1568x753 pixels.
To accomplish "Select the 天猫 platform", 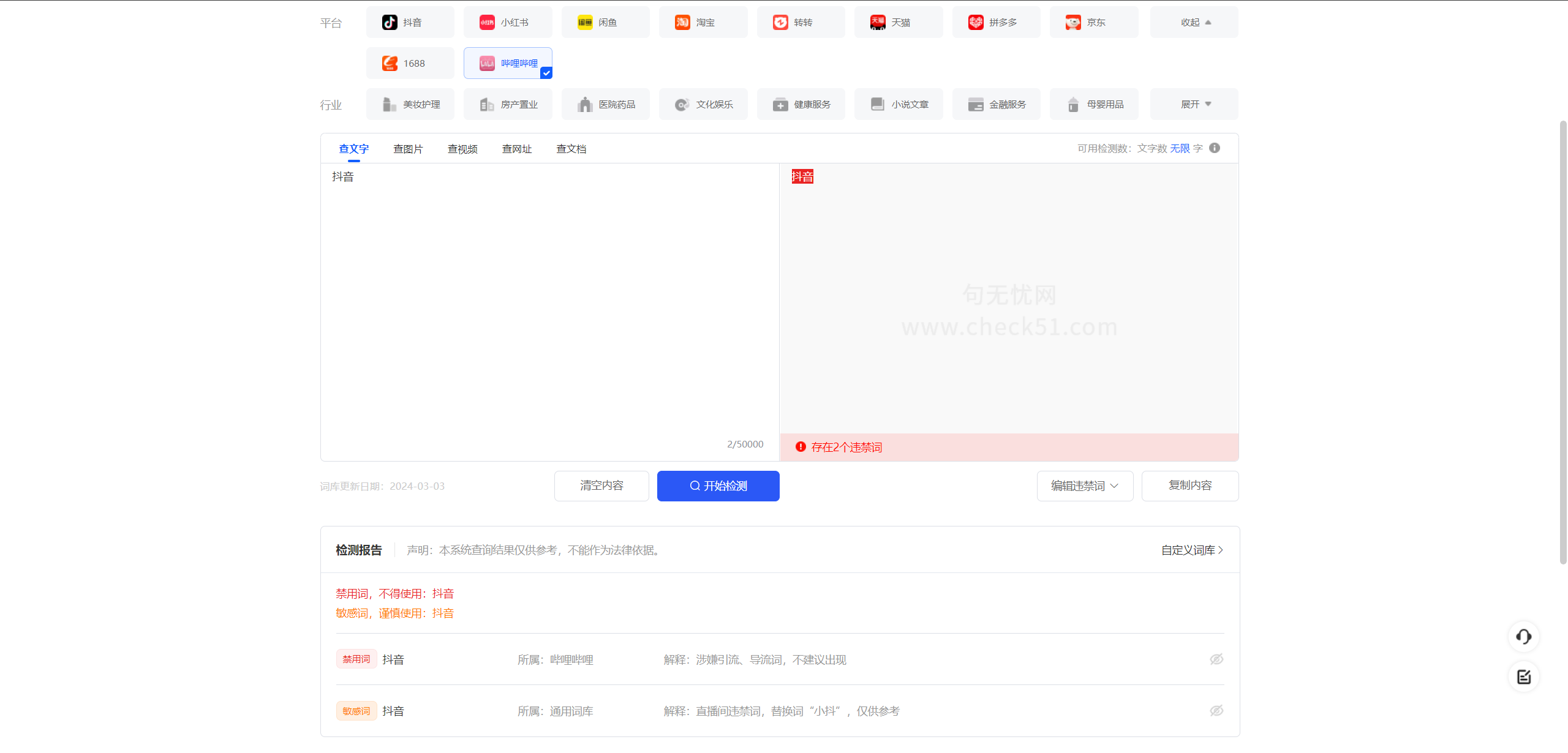I will (x=899, y=23).
